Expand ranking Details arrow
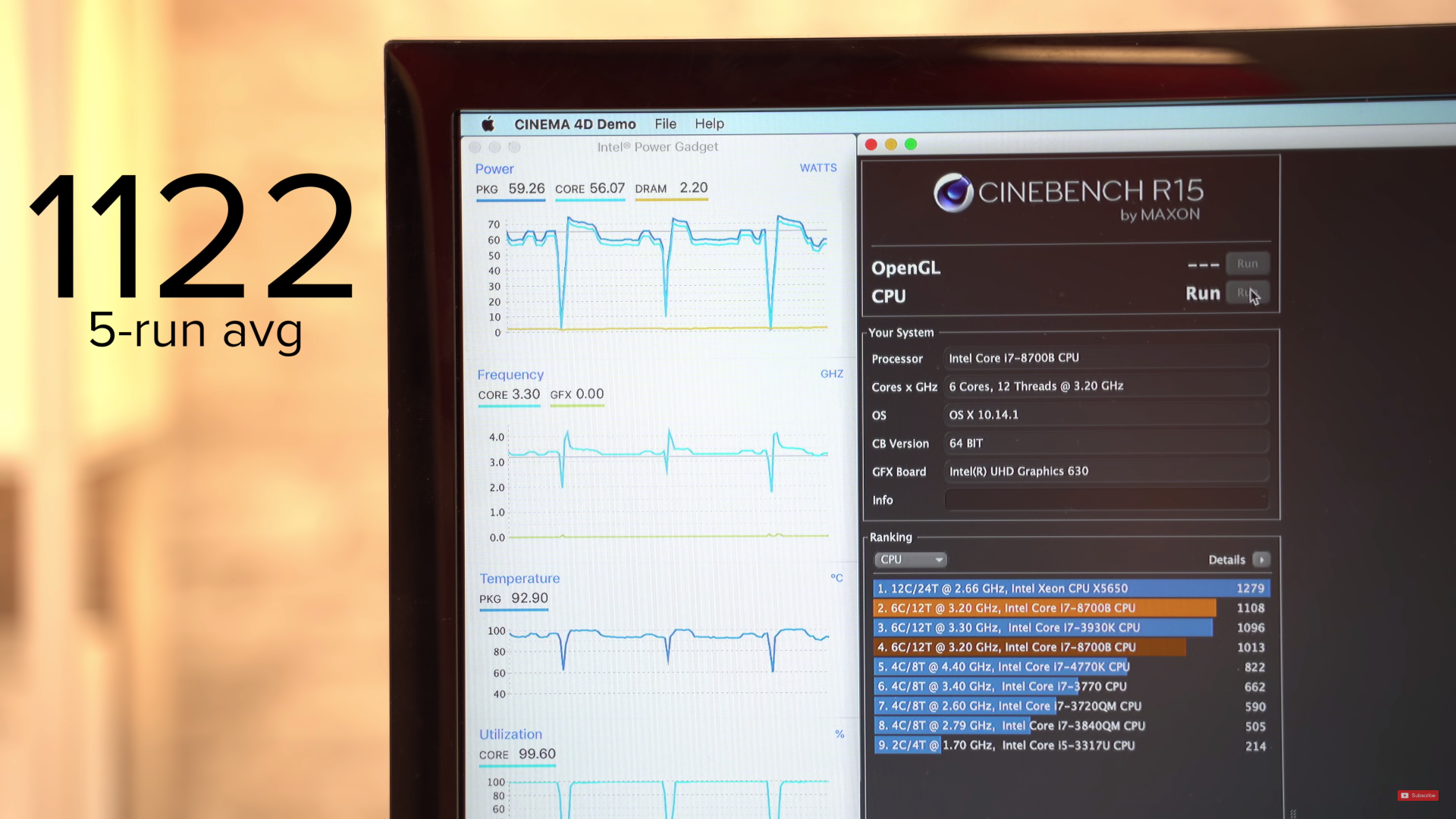Screen dimensions: 1456x819 pos(1261,560)
